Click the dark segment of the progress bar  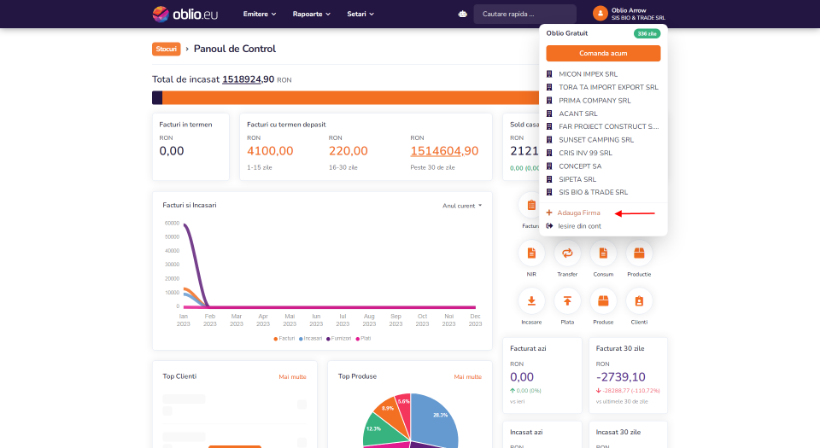pyautogui.click(x=157, y=98)
